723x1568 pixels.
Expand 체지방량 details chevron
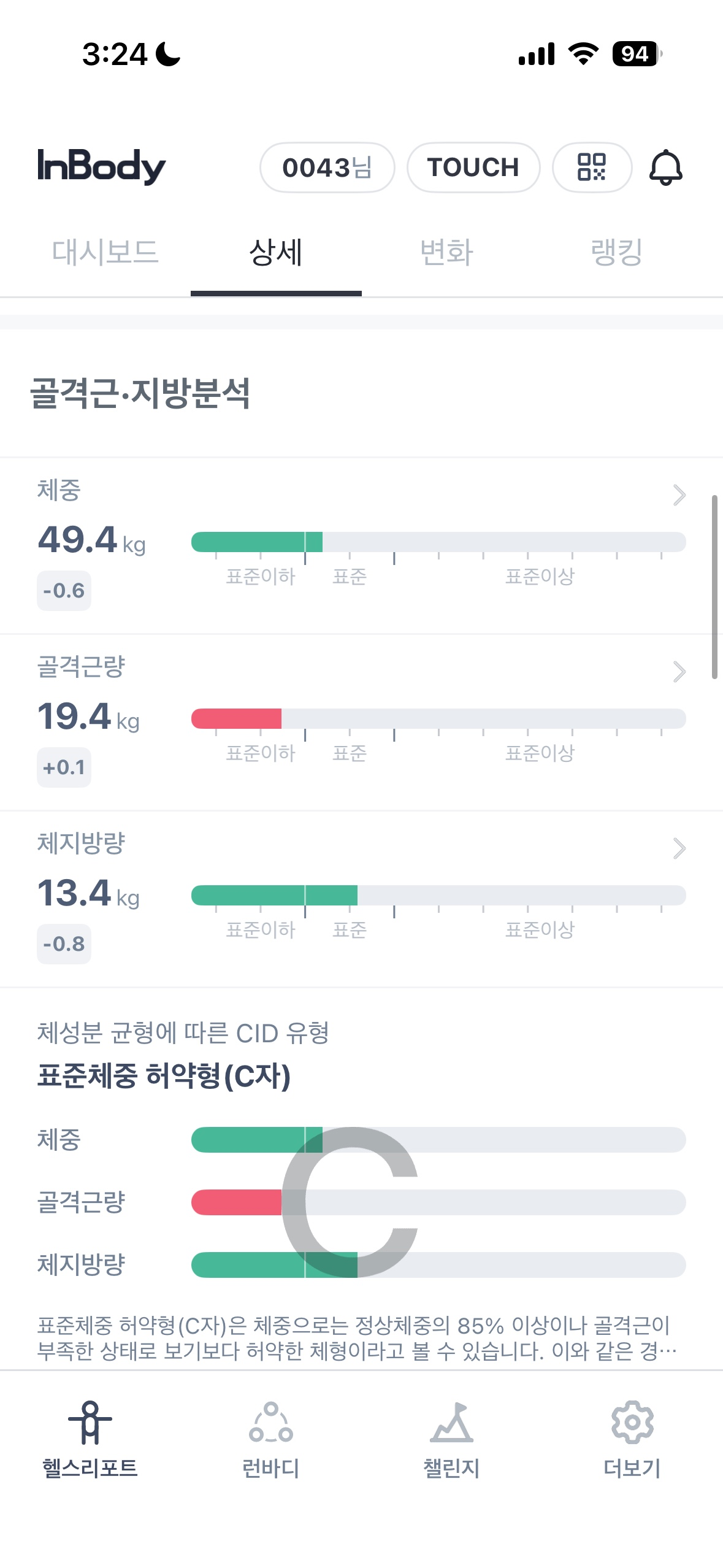[x=679, y=848]
